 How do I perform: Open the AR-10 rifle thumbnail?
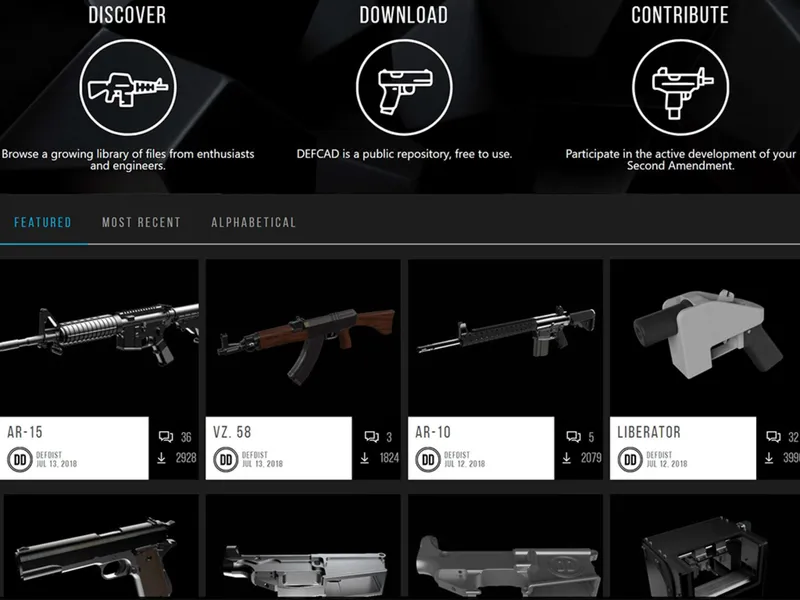tap(505, 338)
